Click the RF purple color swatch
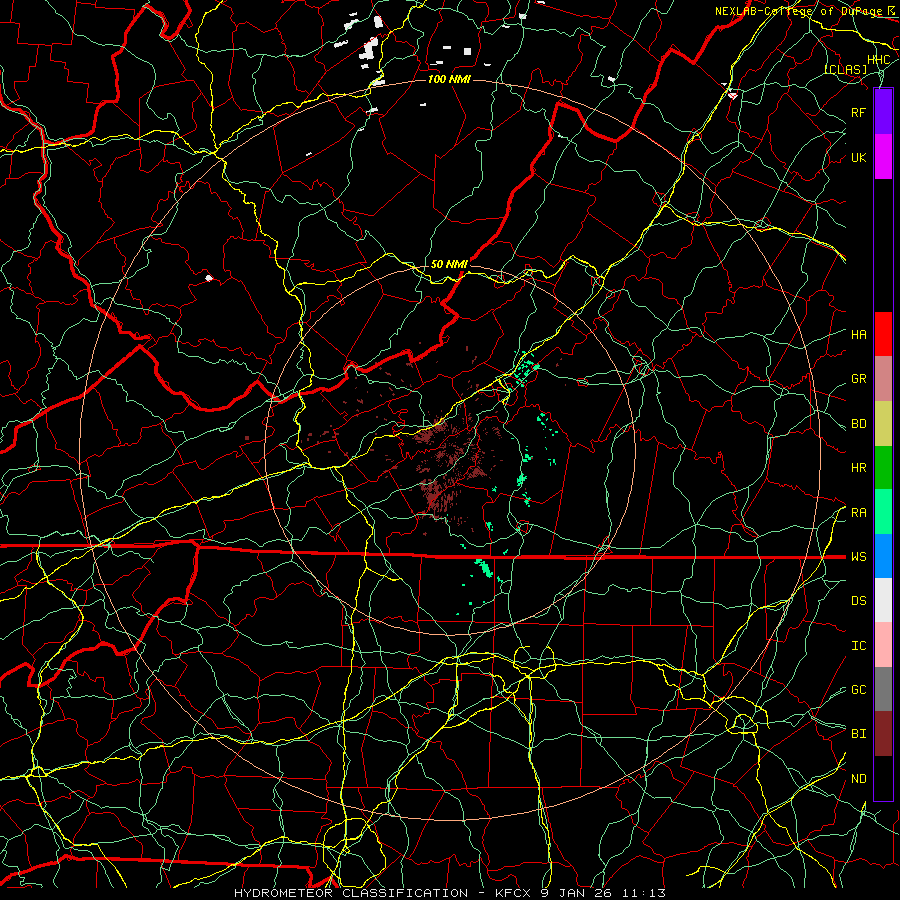This screenshot has height=900, width=900. [x=883, y=112]
